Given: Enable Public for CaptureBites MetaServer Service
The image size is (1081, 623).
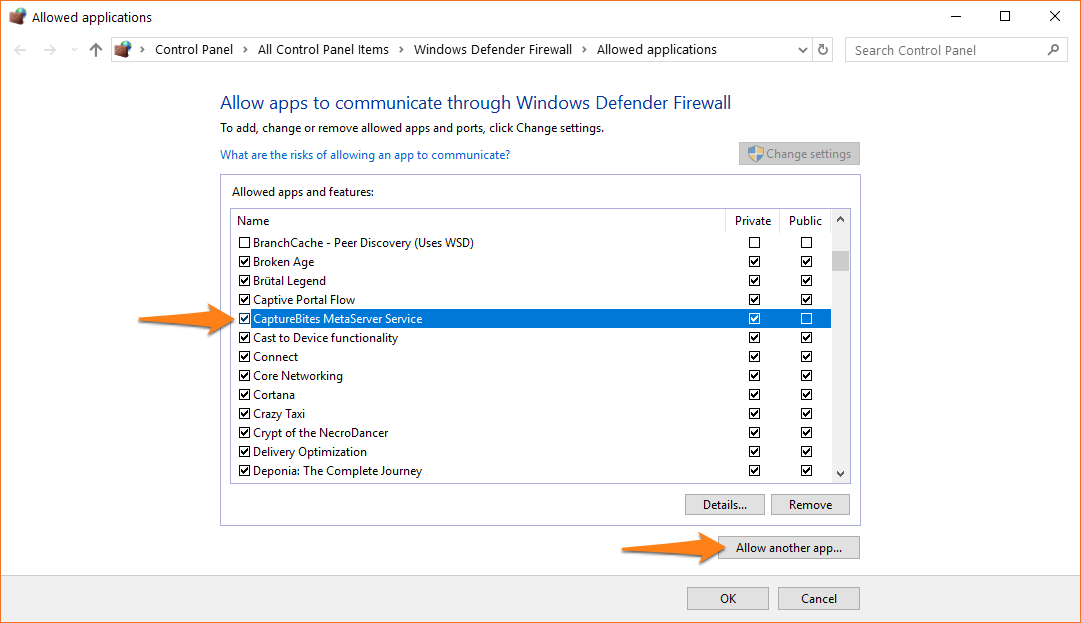Looking at the screenshot, I should pyautogui.click(x=806, y=318).
